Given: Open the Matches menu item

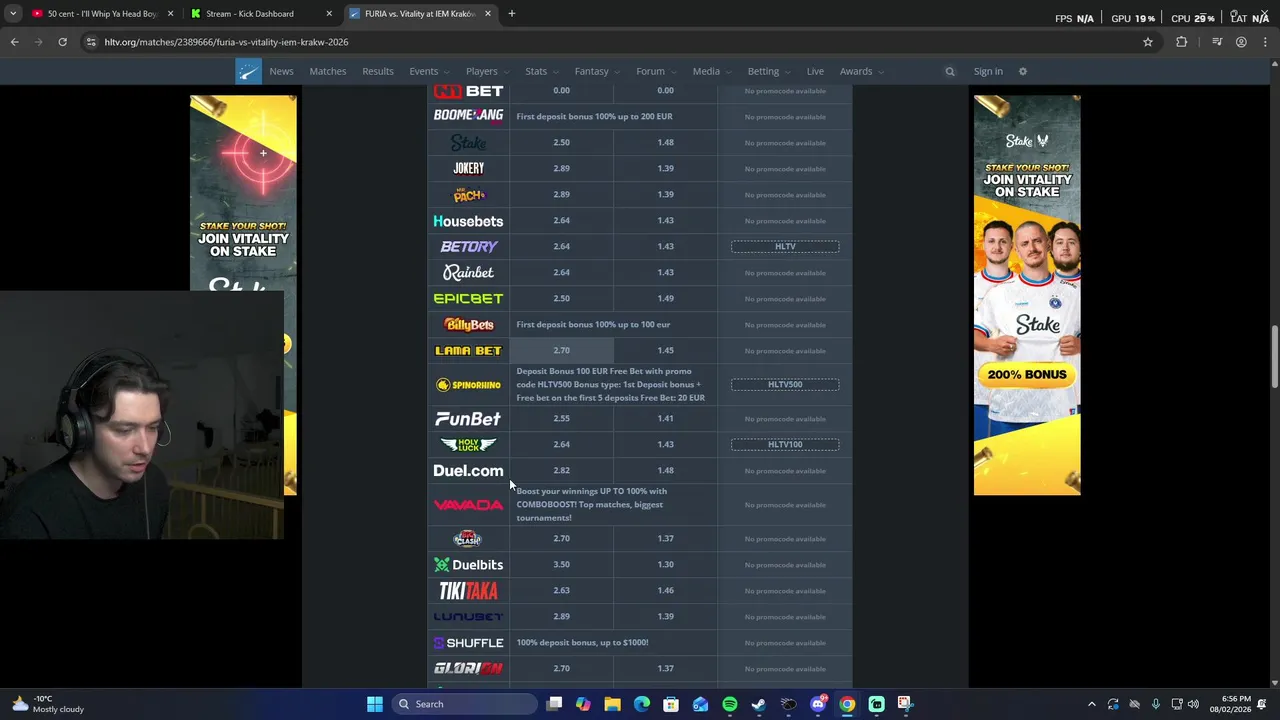Looking at the screenshot, I should click(328, 71).
